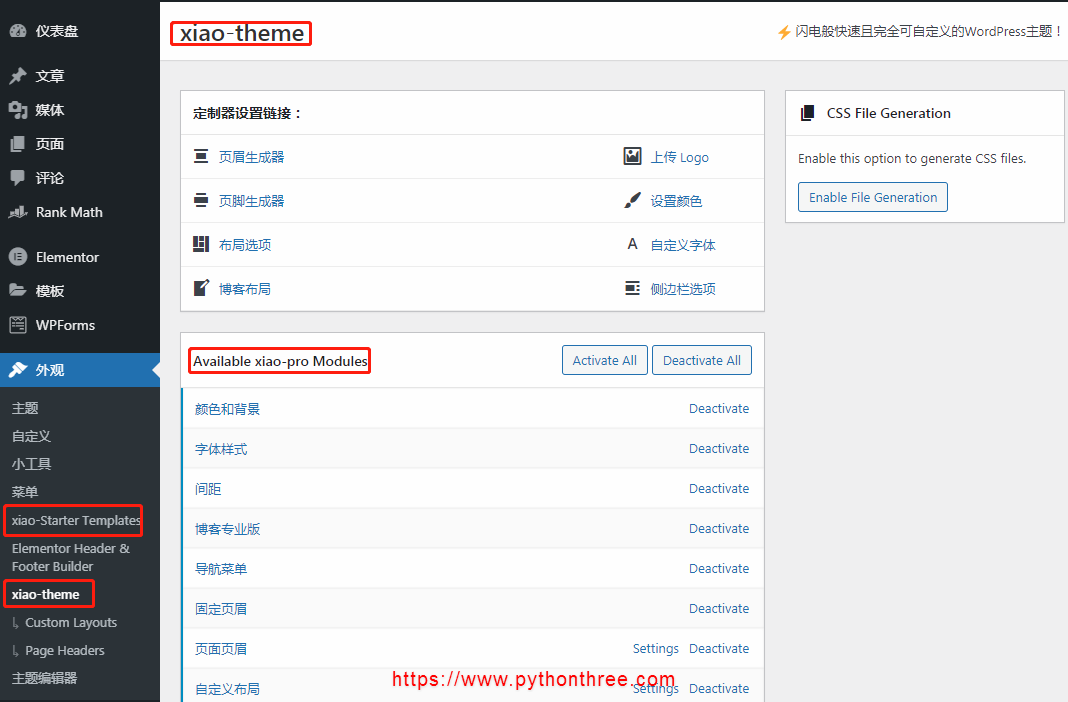Open the 博客布局 link
The image size is (1068, 702).
click(x=245, y=289)
